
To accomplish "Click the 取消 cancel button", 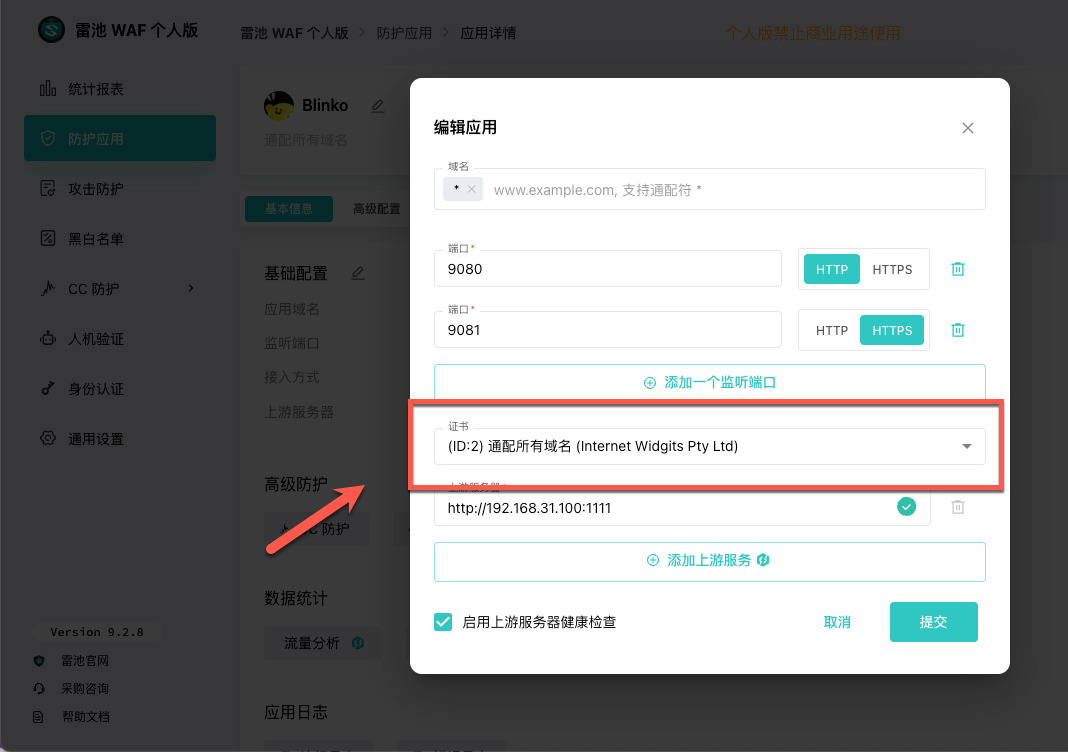I will (837, 622).
